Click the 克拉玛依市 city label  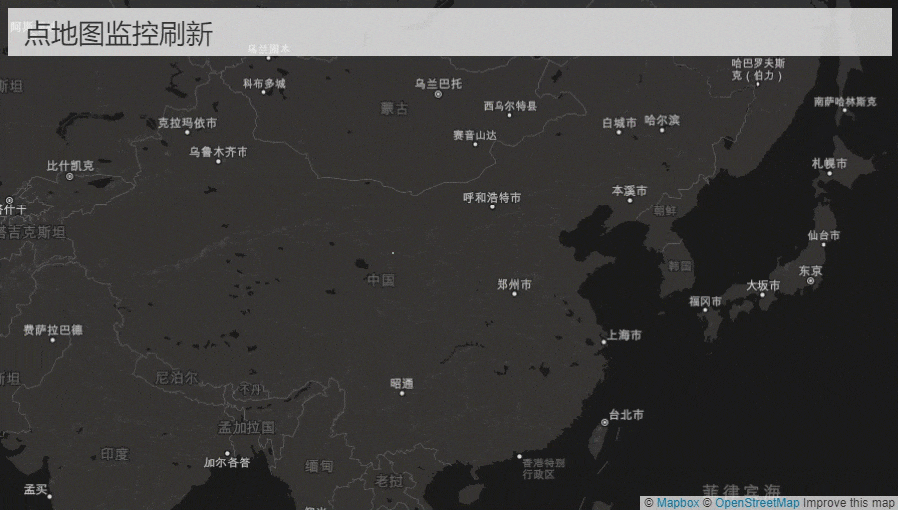[x=187, y=122]
